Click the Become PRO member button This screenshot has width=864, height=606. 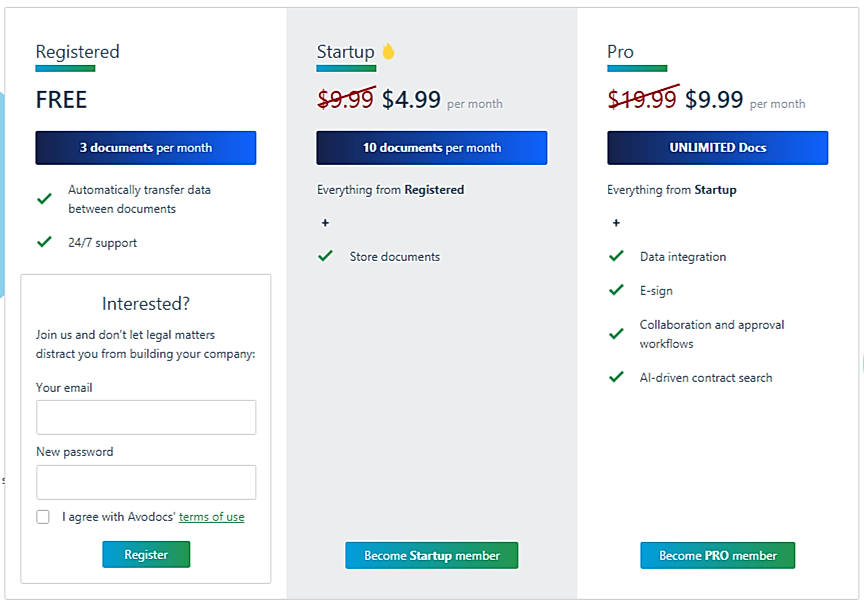(x=717, y=554)
